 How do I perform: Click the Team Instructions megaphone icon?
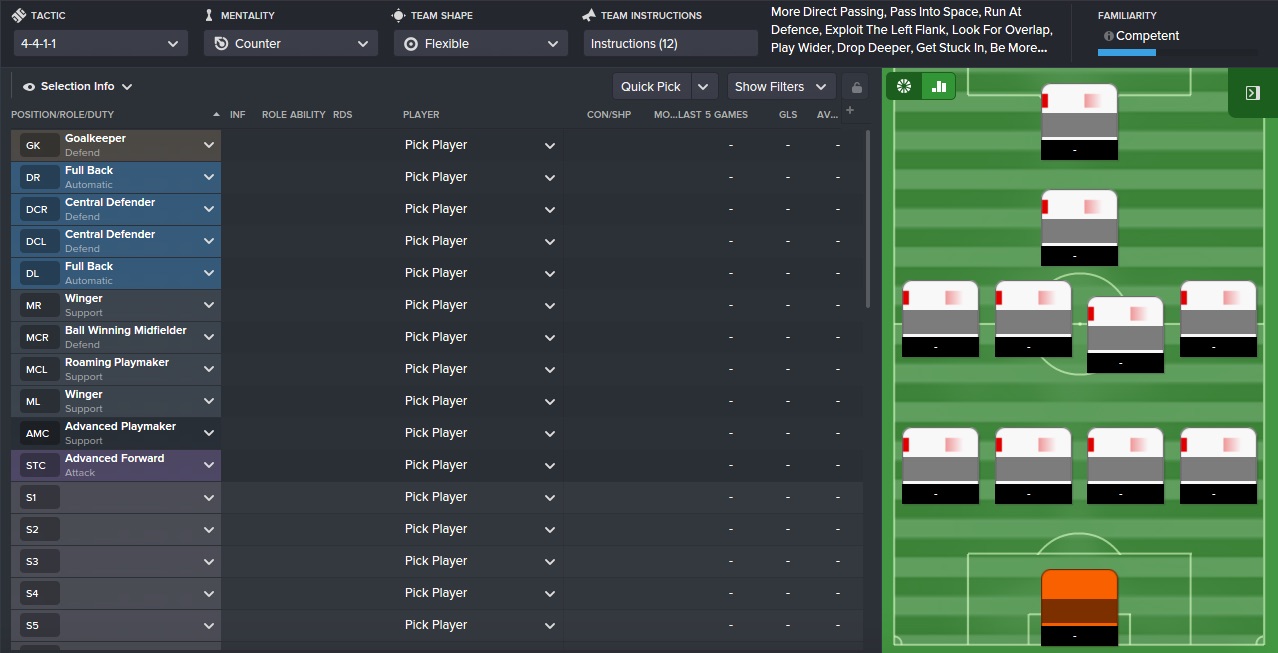tap(589, 15)
